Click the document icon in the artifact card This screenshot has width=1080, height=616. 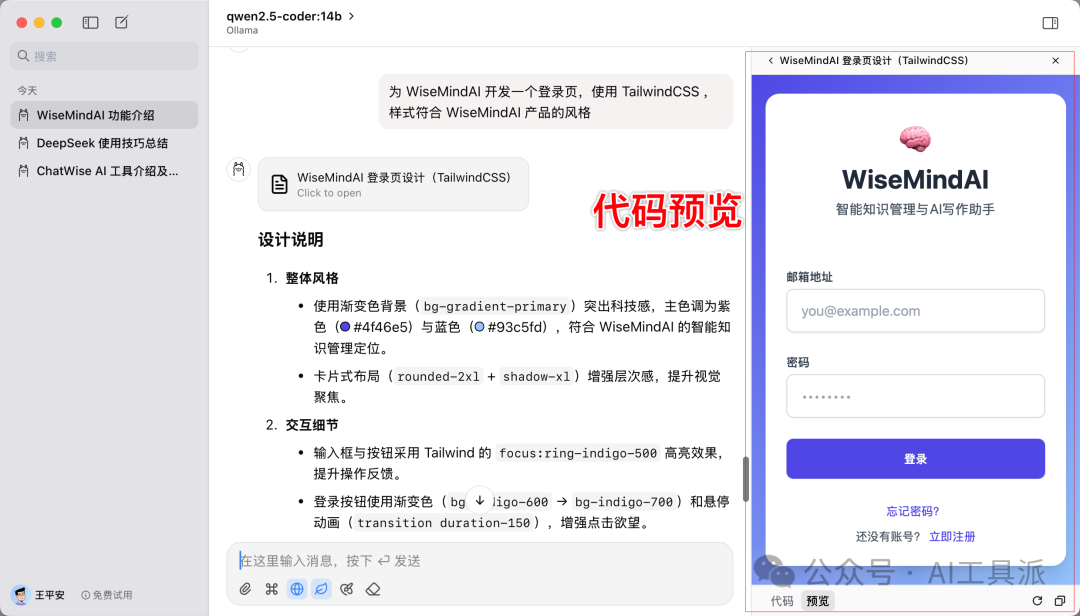279,184
